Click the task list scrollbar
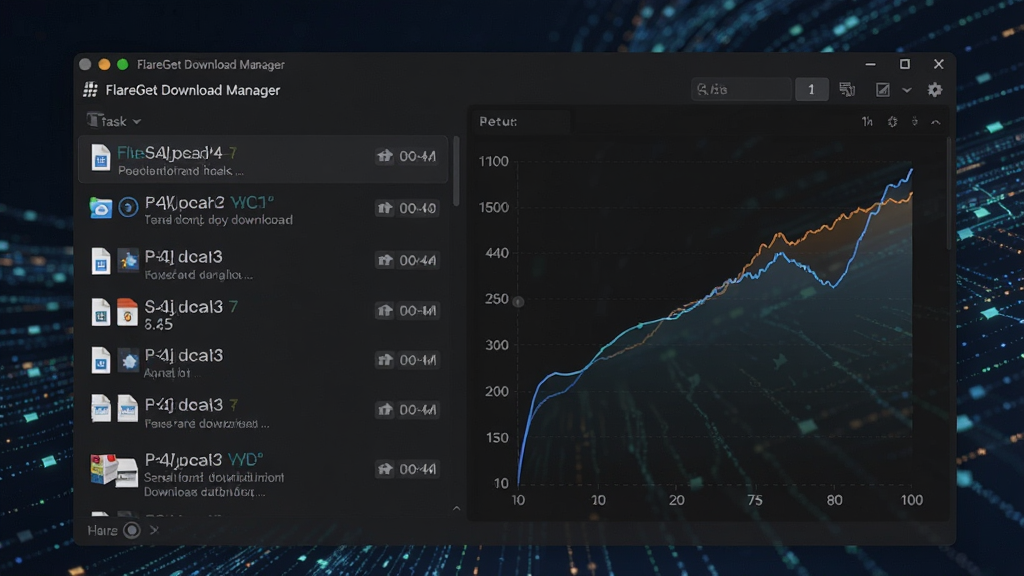The width and height of the screenshot is (1024, 576). point(456,171)
